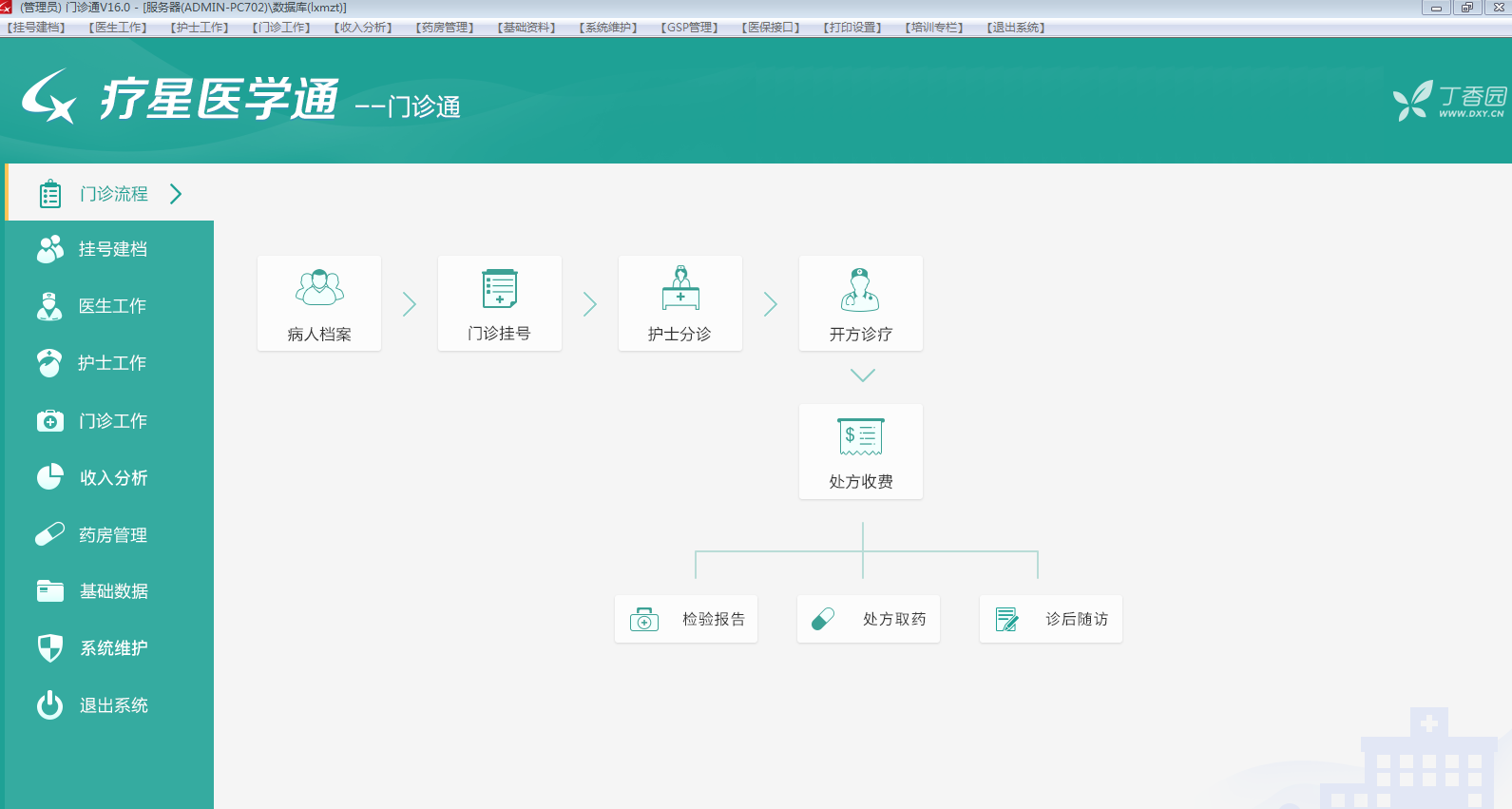Viewport: 1512px width, 809px height.
Task: Click the 病人档案 patient records icon
Action: click(319, 288)
